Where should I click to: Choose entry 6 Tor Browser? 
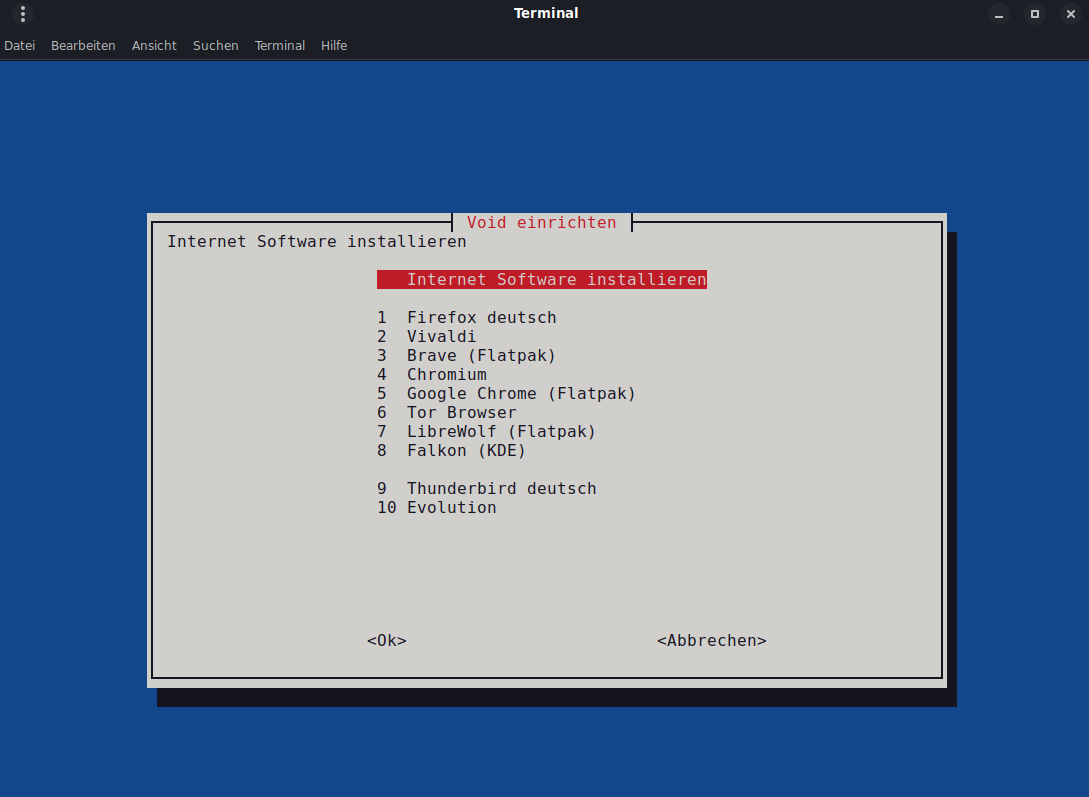click(x=447, y=412)
